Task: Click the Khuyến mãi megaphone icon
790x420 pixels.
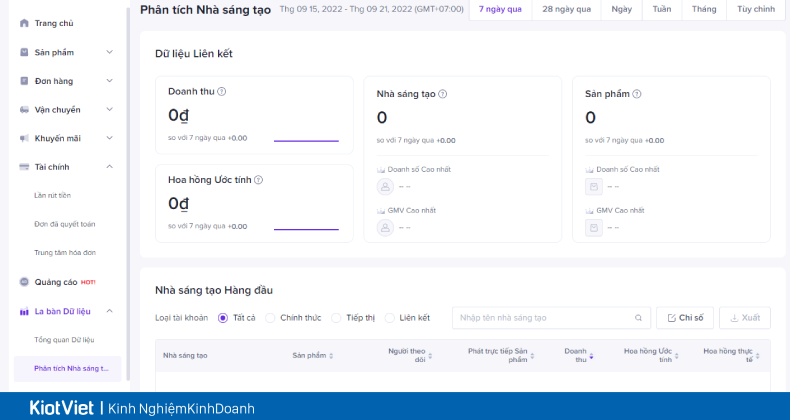Action: [25, 138]
